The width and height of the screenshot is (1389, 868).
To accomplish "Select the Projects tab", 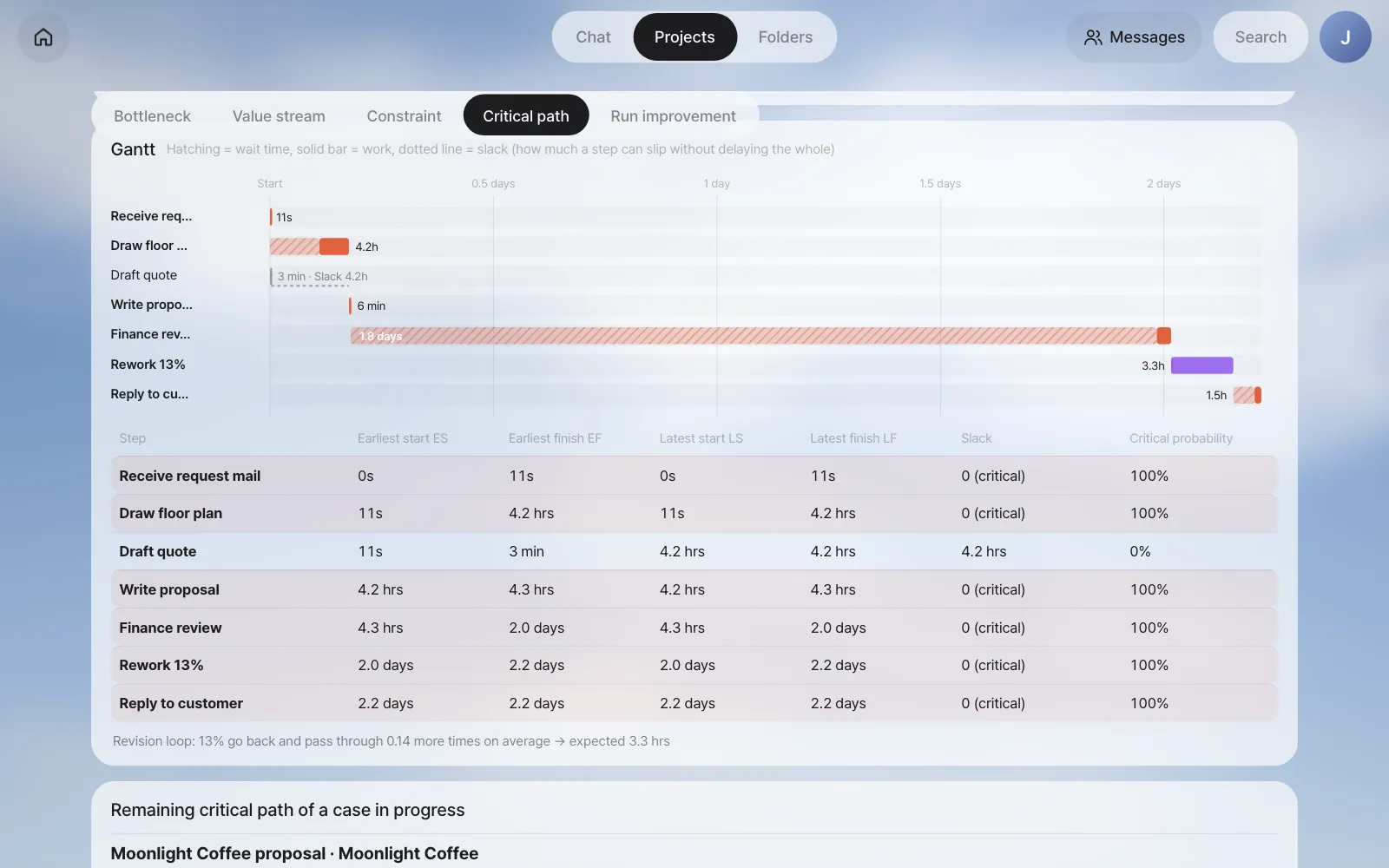I will point(685,37).
